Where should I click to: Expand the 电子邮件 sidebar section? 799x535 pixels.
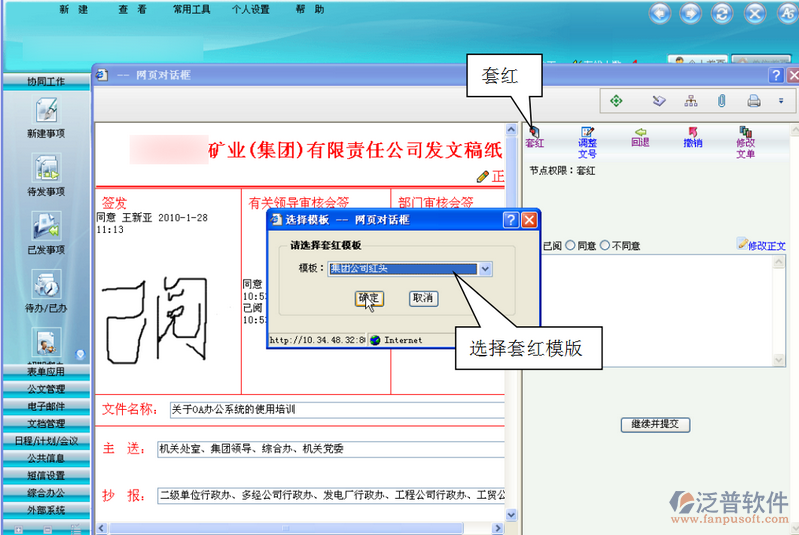46,406
